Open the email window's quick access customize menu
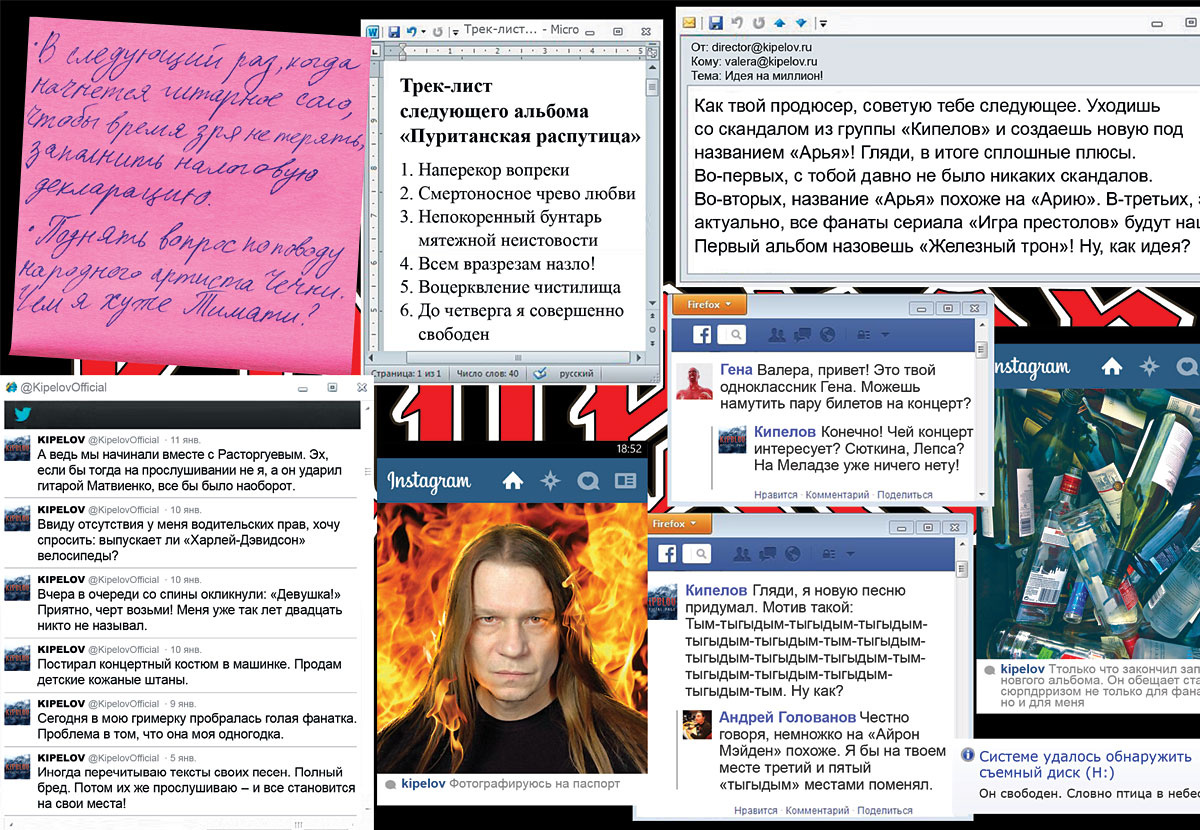Image resolution: width=1200 pixels, height=830 pixels. 822,21
